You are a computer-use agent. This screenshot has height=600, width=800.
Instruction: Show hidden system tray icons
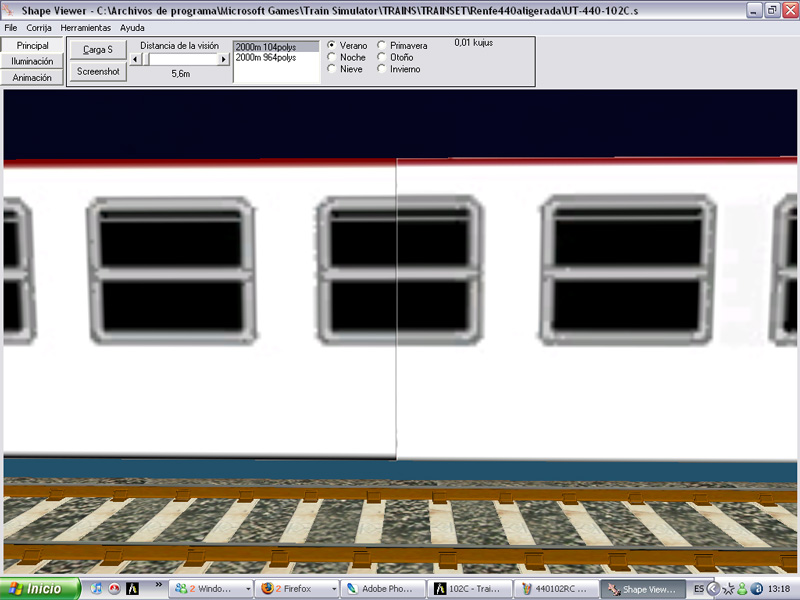tap(713, 589)
